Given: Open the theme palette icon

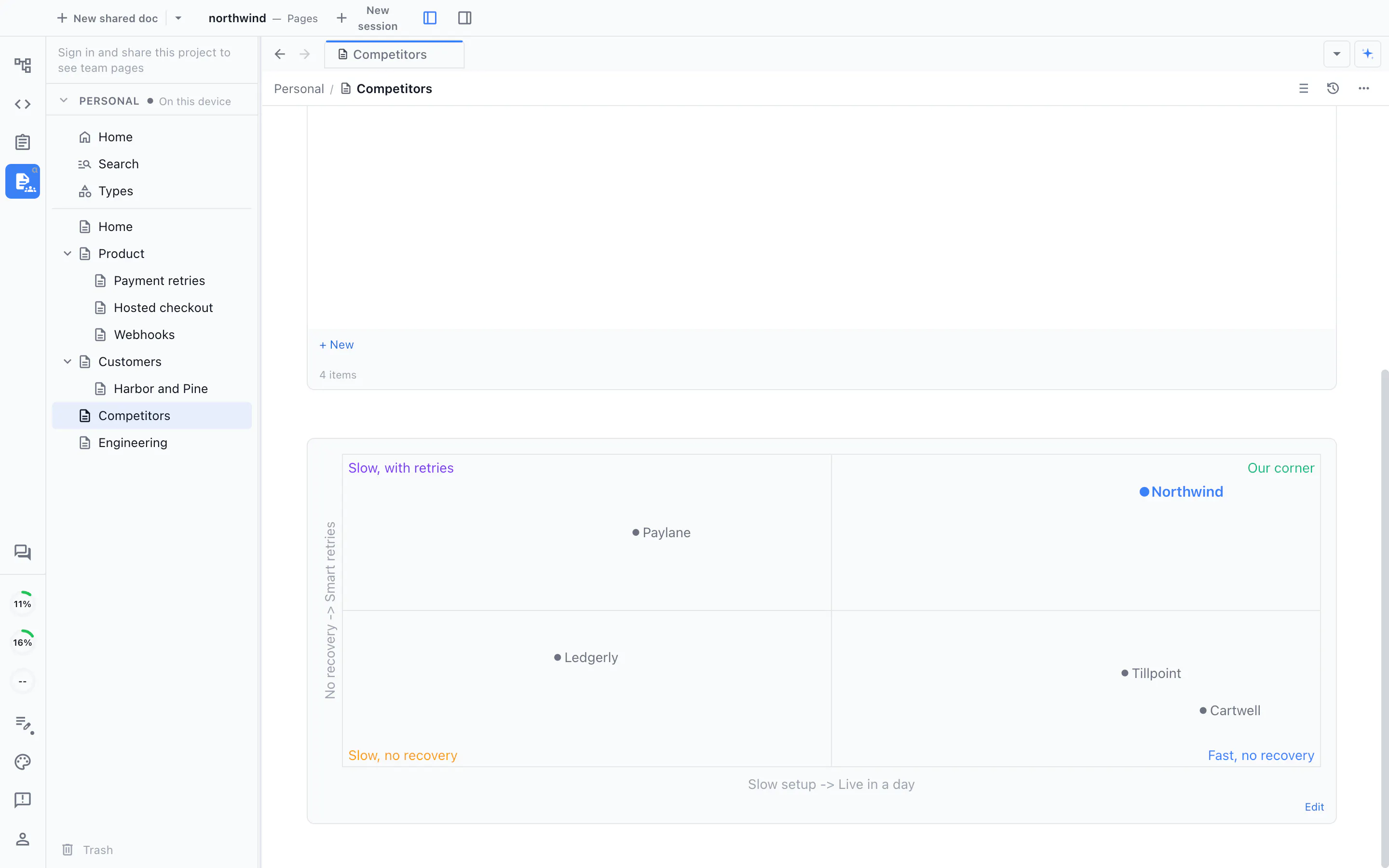Looking at the screenshot, I should click(x=22, y=762).
